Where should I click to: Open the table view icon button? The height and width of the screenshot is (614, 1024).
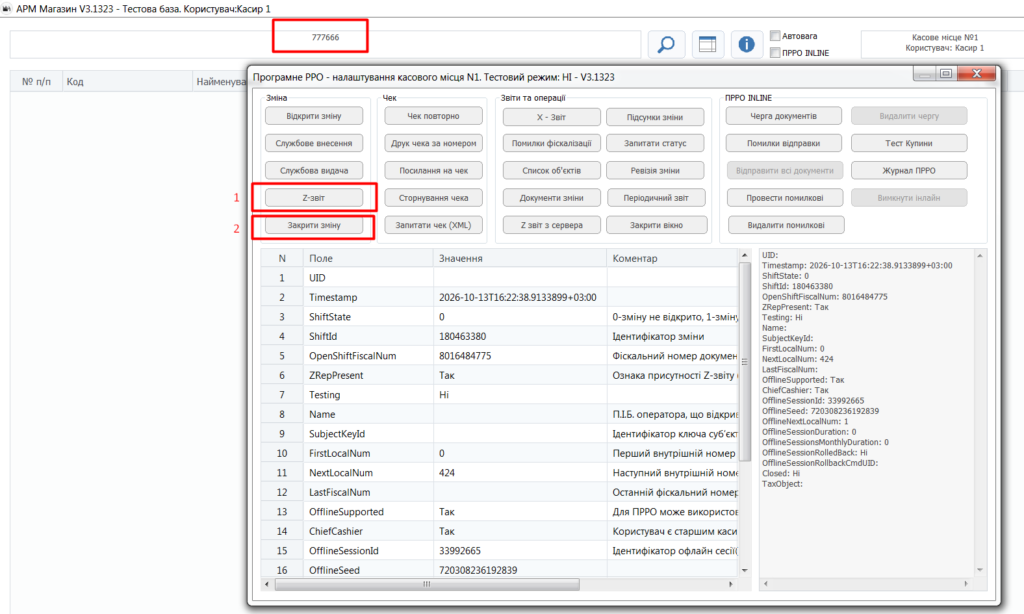click(707, 44)
